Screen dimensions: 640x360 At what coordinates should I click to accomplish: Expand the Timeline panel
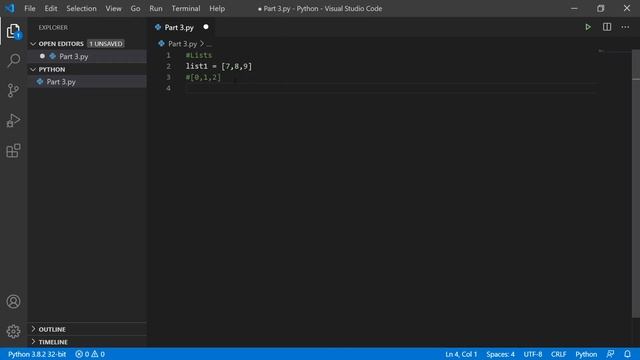pos(33,342)
